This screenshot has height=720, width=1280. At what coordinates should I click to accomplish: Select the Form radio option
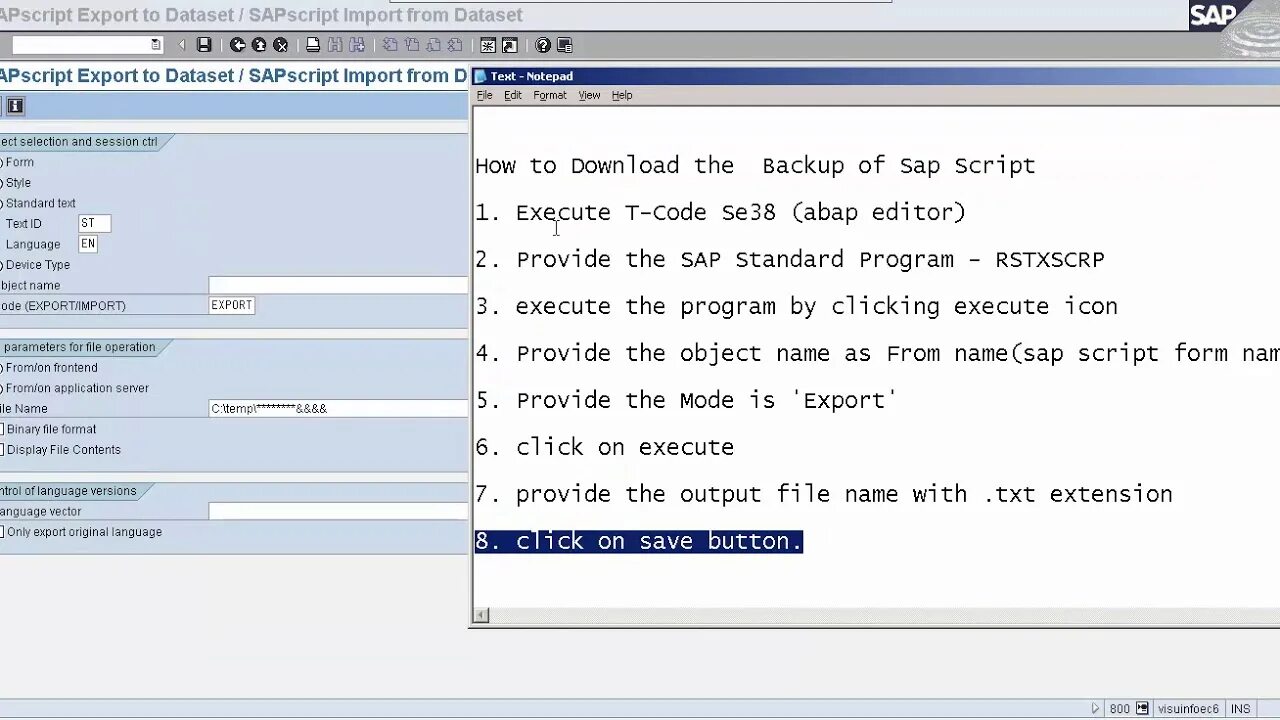(1, 162)
